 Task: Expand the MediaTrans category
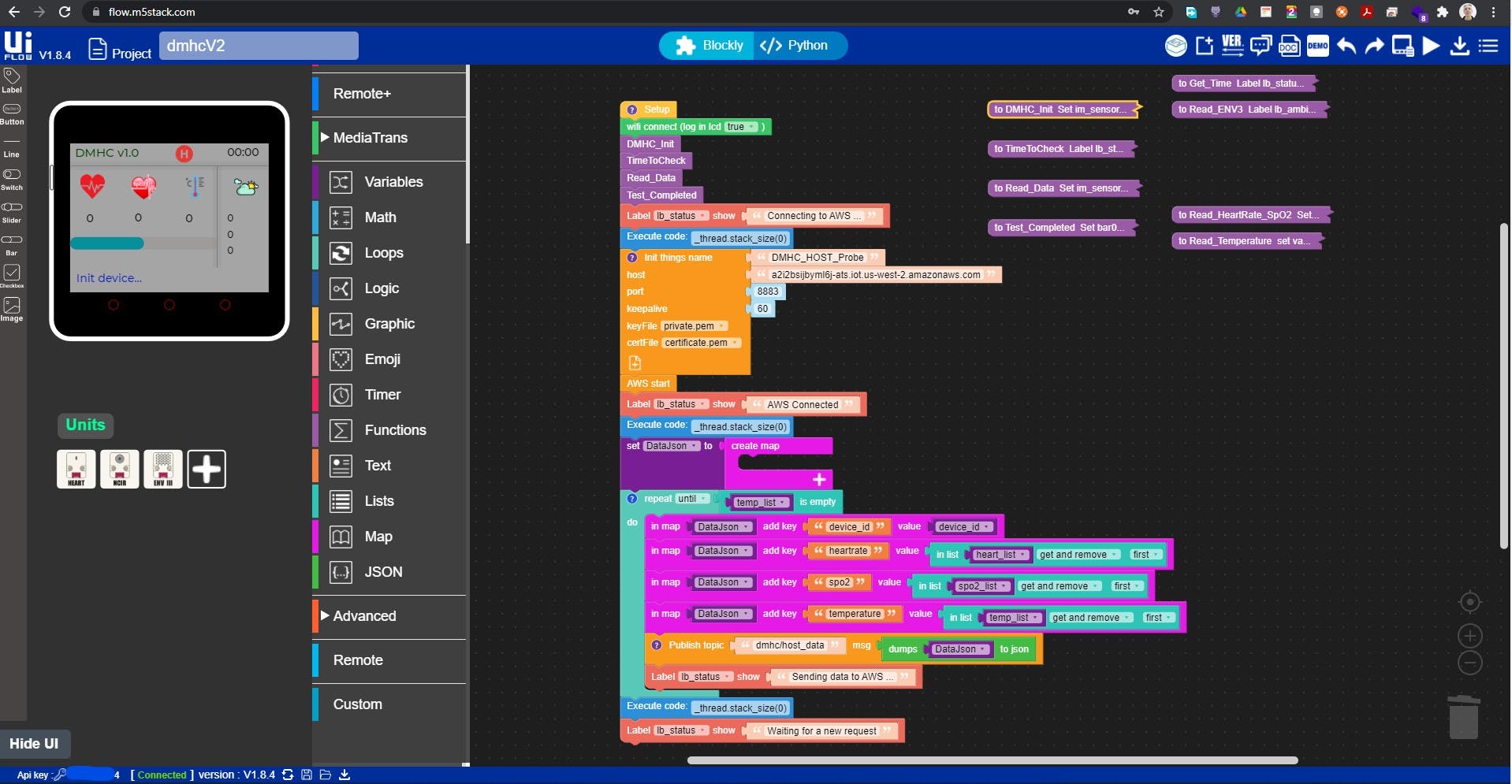389,138
